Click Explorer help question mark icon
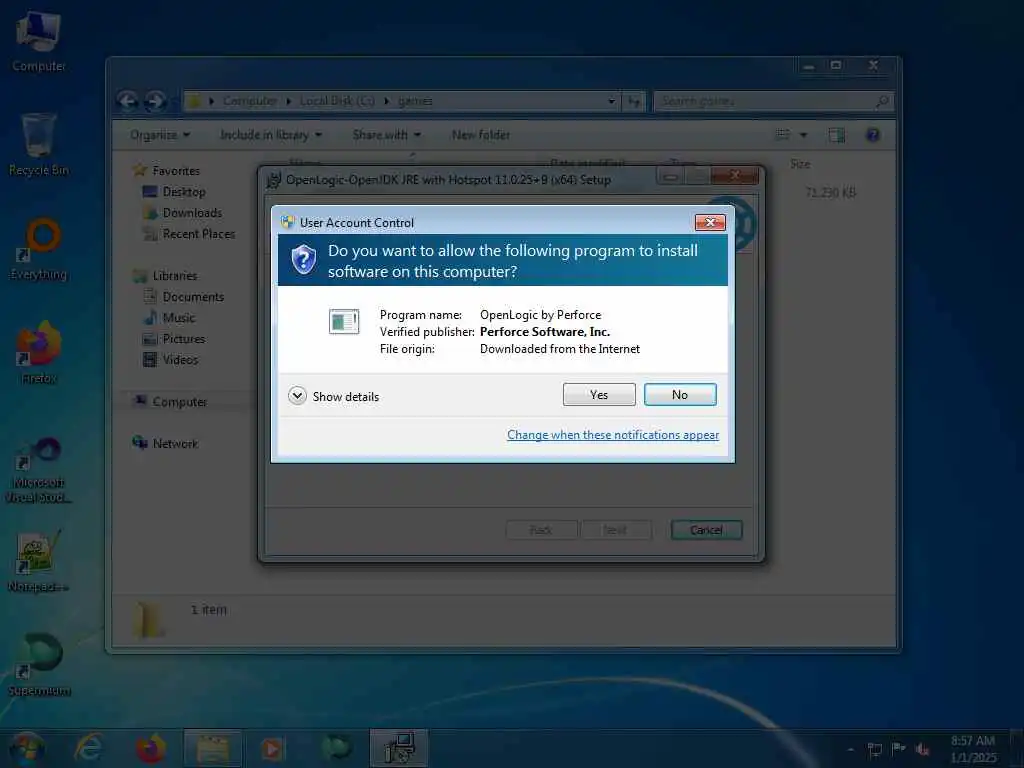 pyautogui.click(x=873, y=135)
